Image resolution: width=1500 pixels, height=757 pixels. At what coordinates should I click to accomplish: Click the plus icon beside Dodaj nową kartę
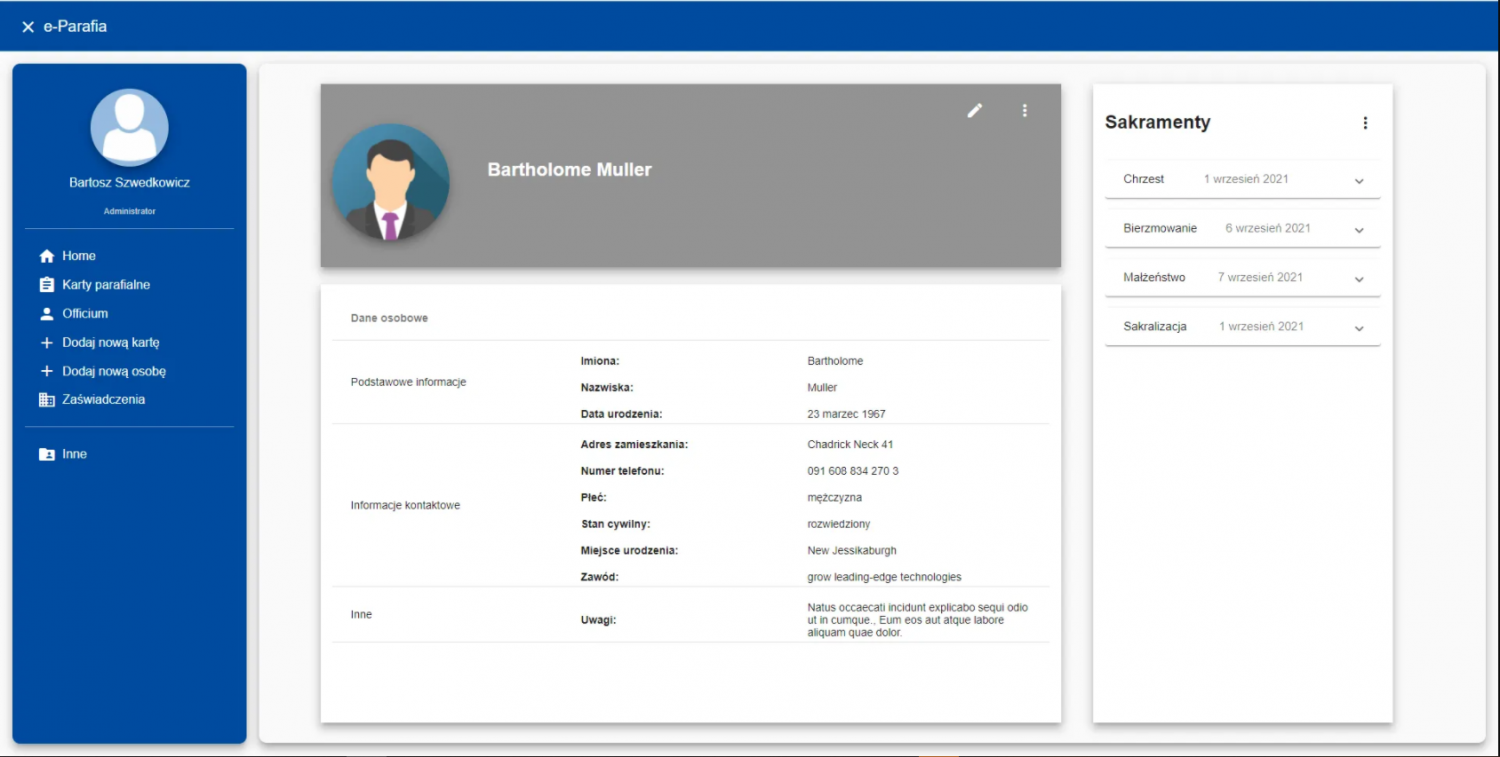46,343
